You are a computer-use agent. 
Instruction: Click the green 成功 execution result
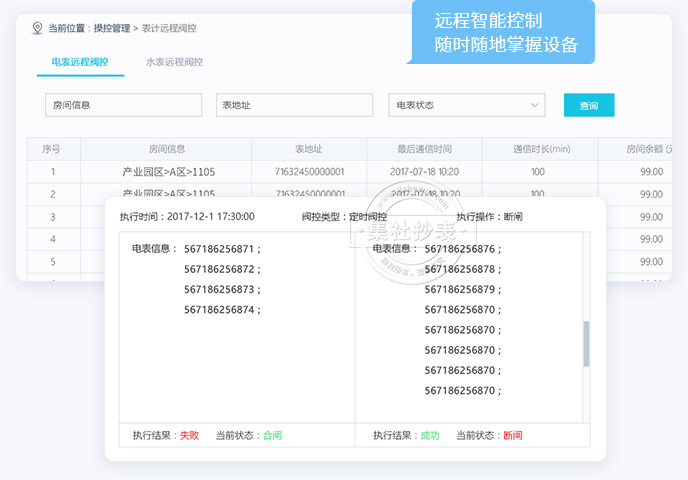(429, 436)
